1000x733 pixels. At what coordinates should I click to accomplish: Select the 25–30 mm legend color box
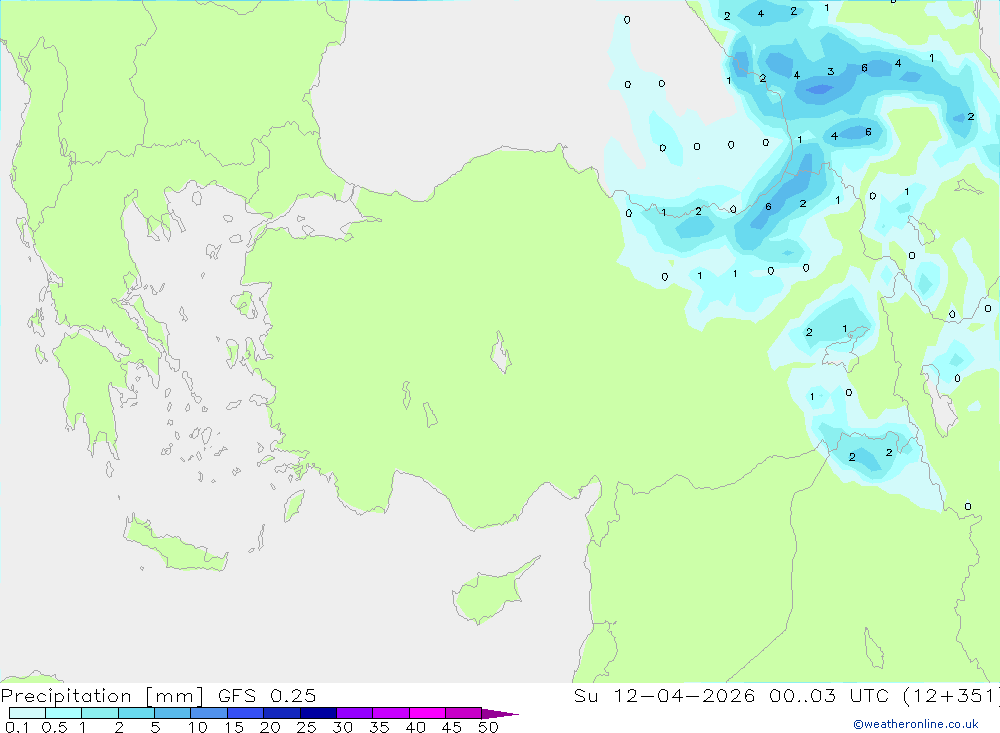tap(318, 713)
